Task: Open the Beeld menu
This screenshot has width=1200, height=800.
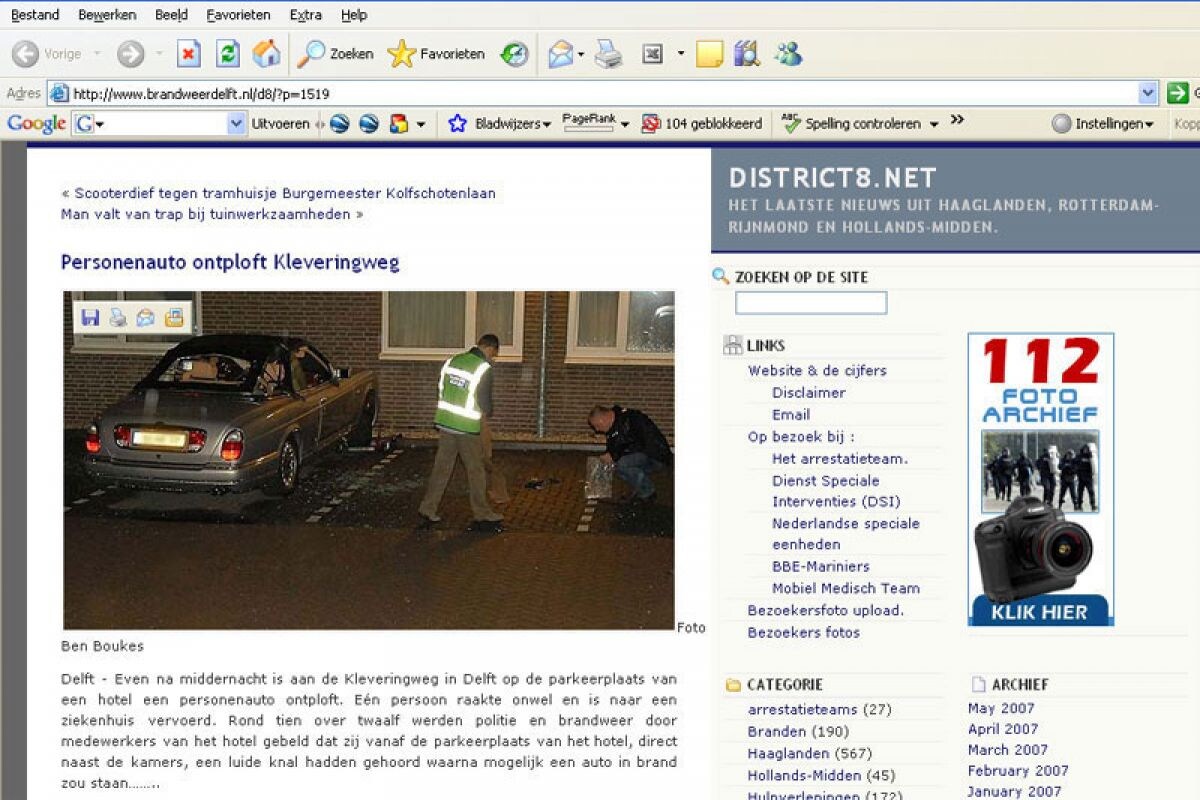Action: pyautogui.click(x=171, y=15)
